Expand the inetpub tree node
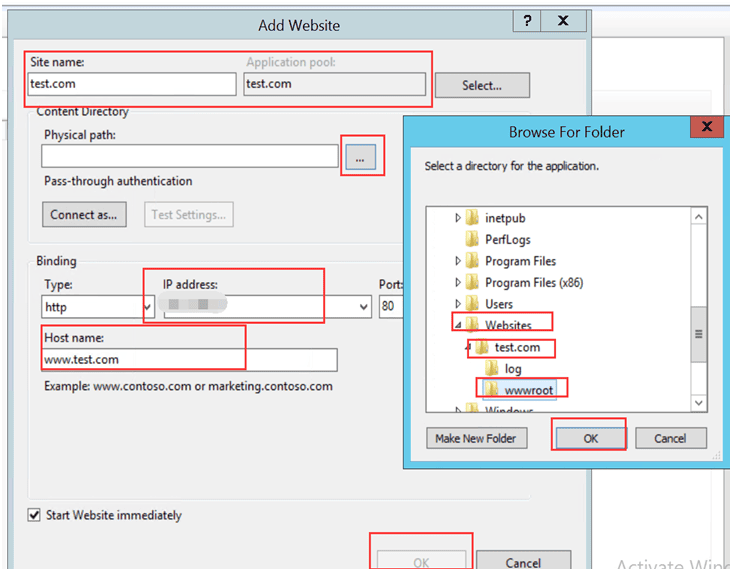Screen dimensions: 732x571 tap(458, 218)
